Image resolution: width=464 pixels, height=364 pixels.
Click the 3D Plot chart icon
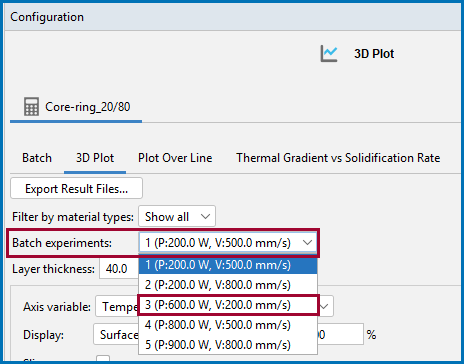(329, 54)
